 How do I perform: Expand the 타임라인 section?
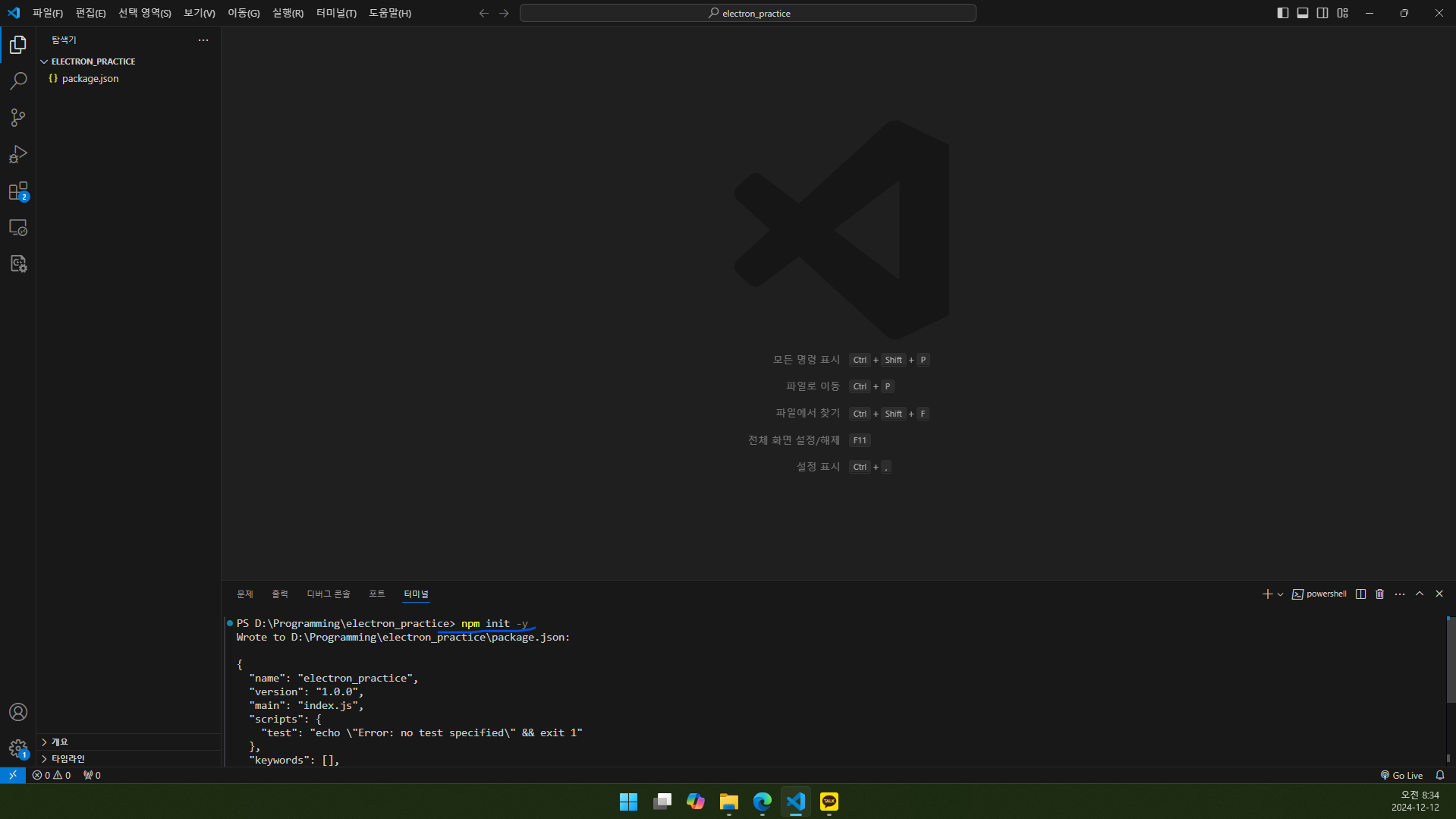(128, 758)
